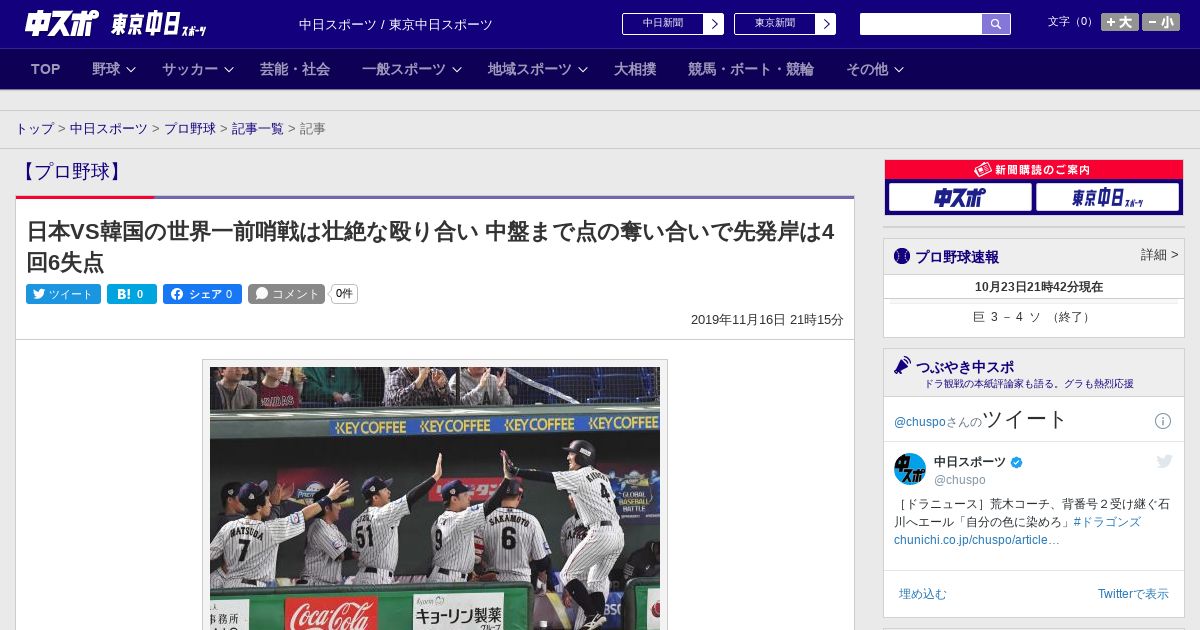Viewport: 1200px width, 630px height.
Task: Click the 新聞購読のご案内 banner heading
Action: 1034,170
